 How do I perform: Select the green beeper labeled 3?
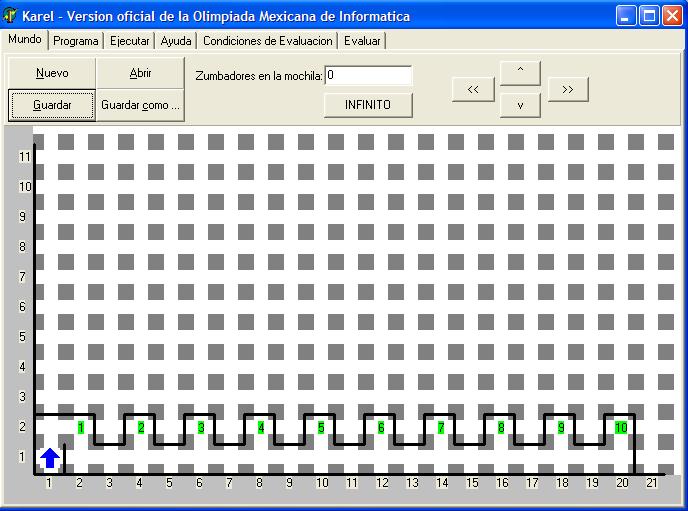click(201, 427)
